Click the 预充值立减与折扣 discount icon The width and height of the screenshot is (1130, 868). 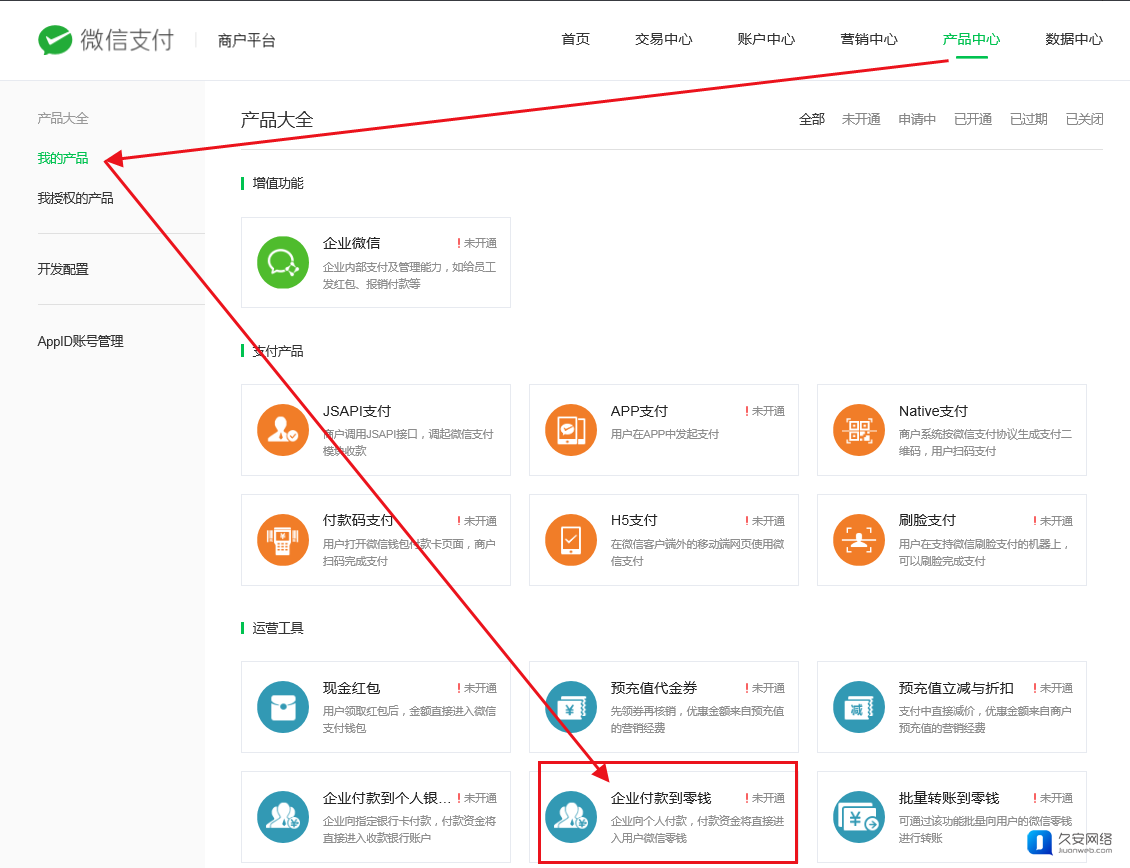coord(859,707)
